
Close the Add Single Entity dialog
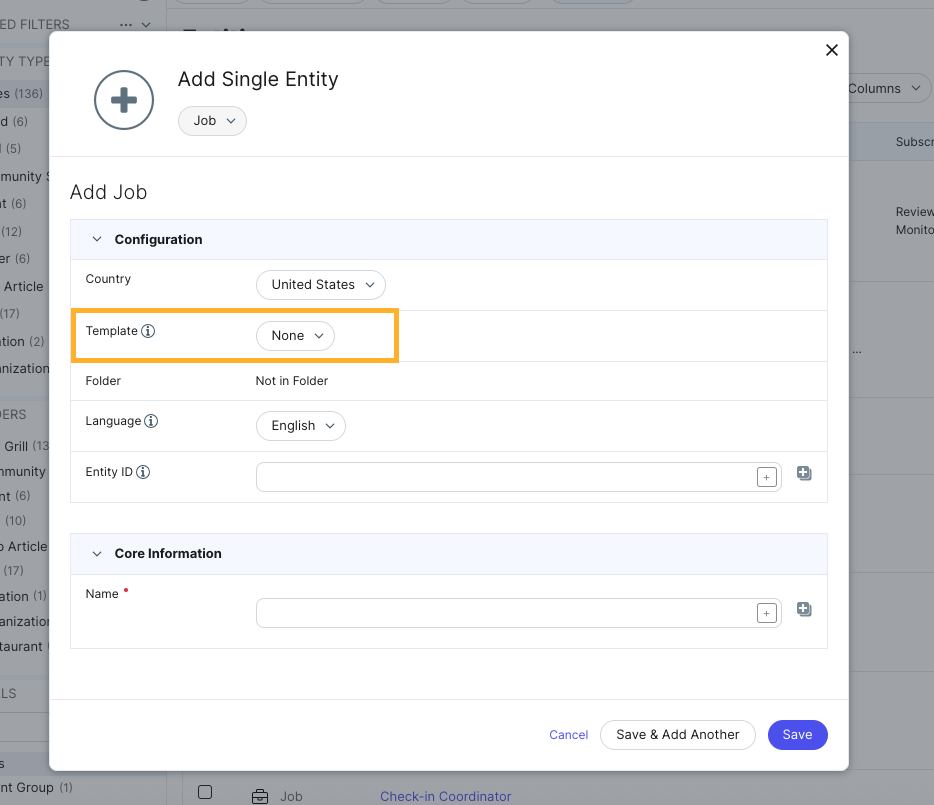pos(831,50)
